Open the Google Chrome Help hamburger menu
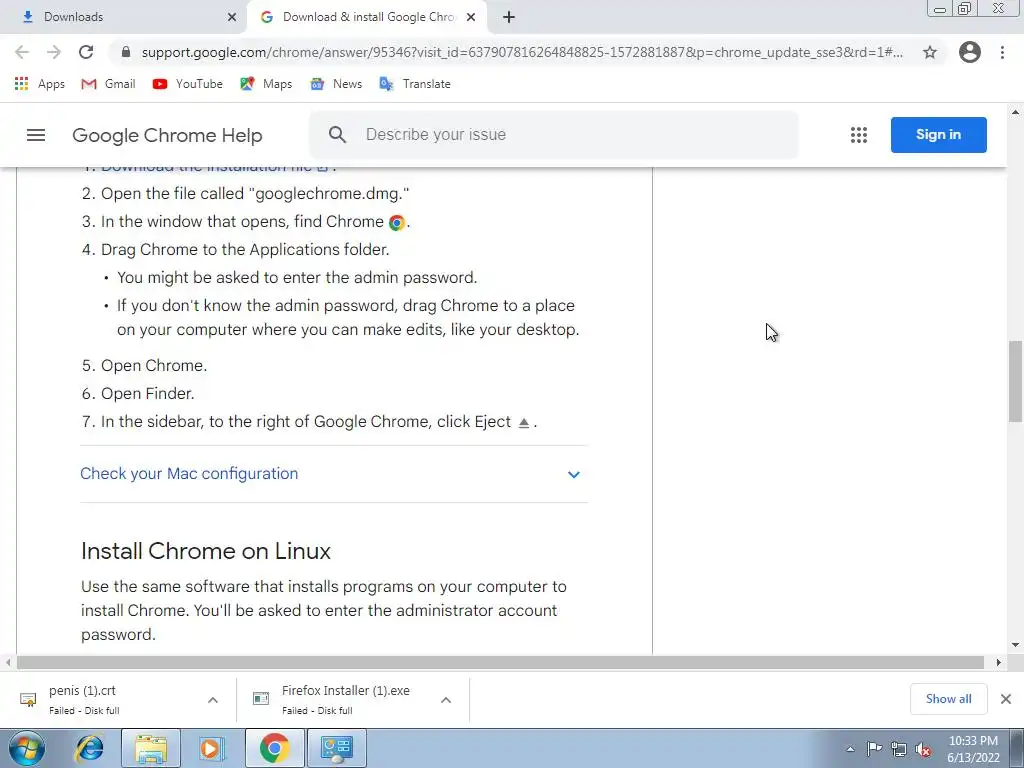The height and width of the screenshot is (768, 1024). tap(36, 135)
